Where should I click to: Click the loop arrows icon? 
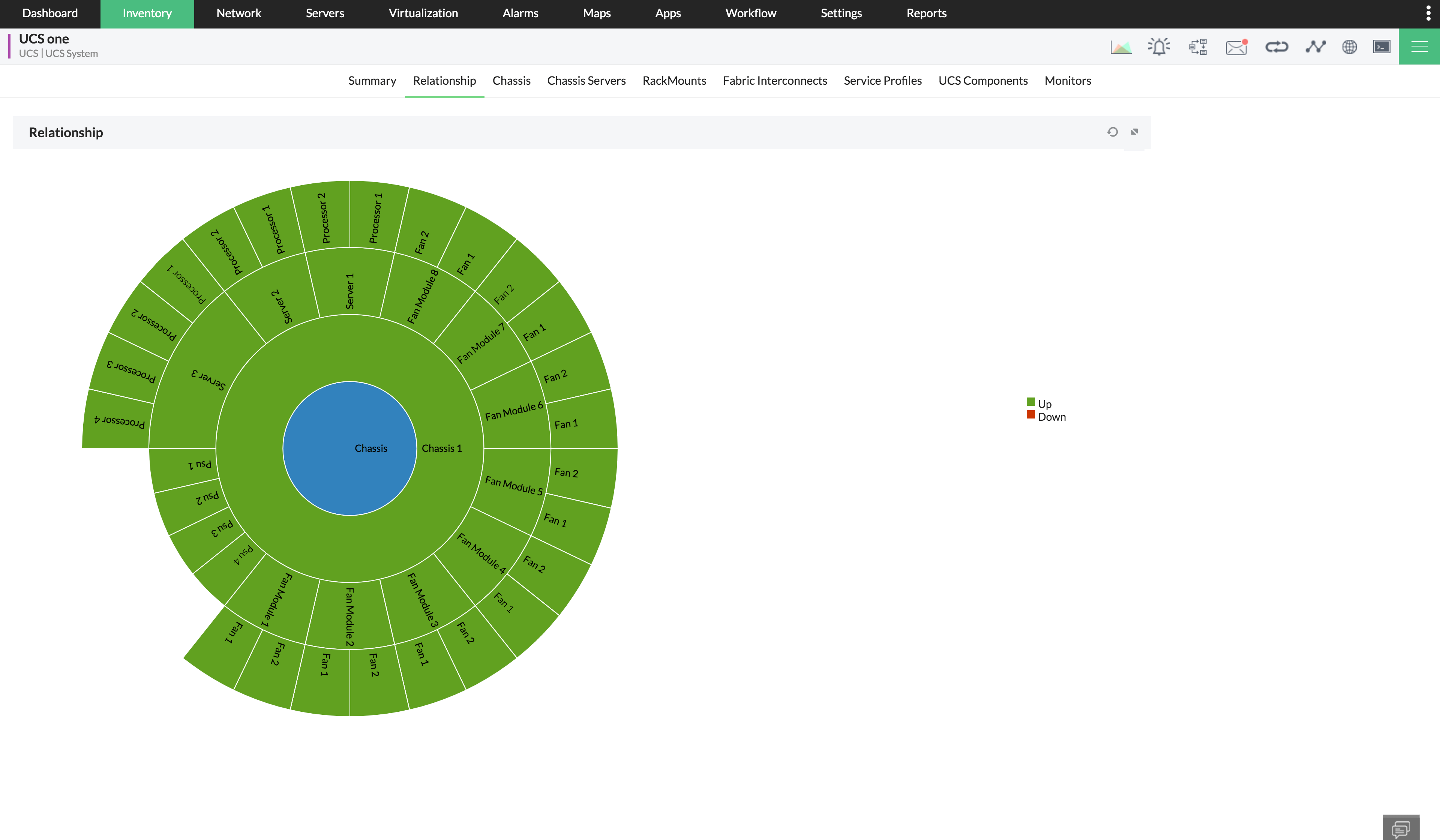(1276, 47)
